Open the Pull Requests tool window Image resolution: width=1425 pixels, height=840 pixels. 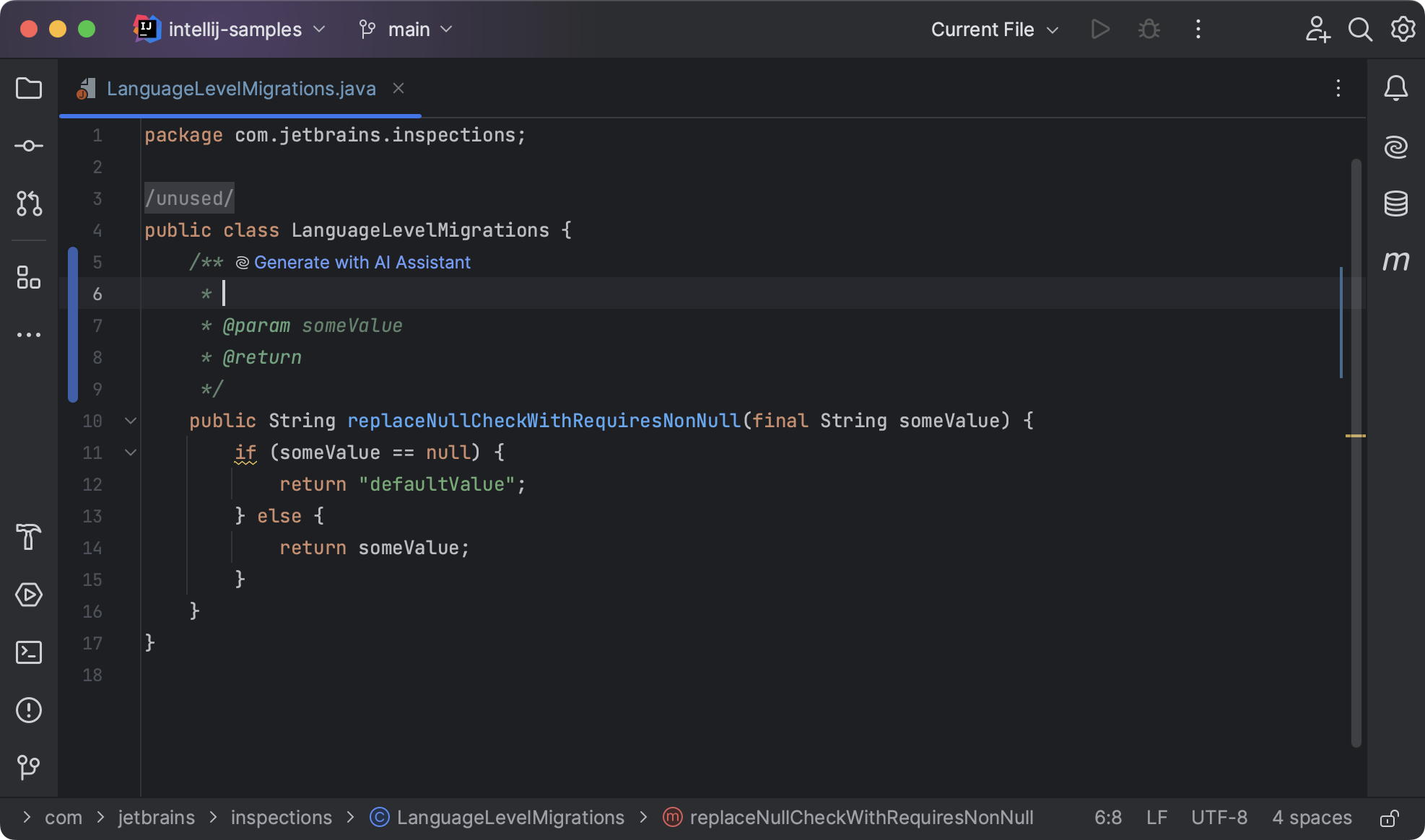[x=29, y=204]
